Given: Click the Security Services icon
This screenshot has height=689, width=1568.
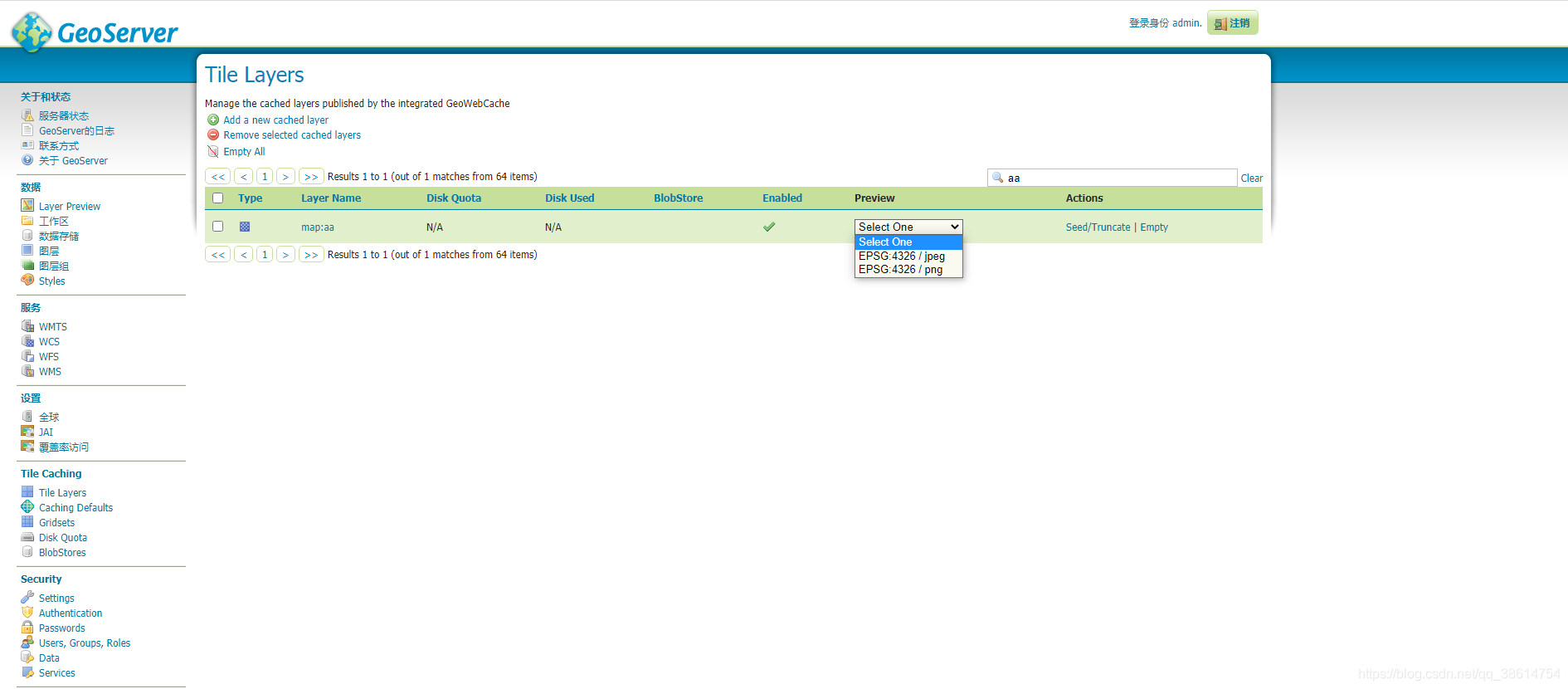Looking at the screenshot, I should [27, 672].
